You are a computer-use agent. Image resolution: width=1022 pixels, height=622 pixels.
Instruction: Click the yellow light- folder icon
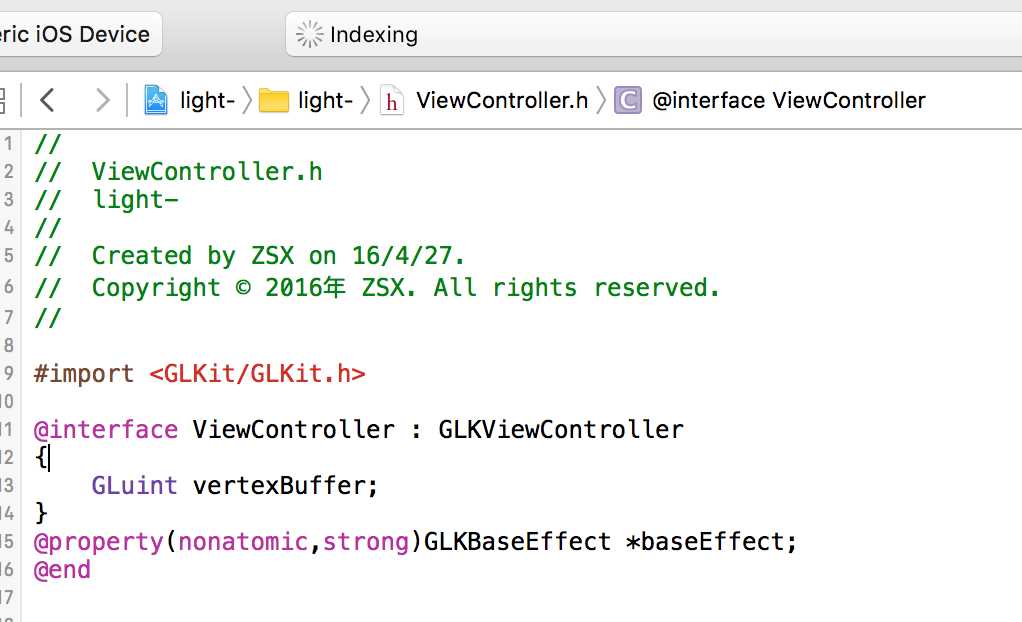coord(273,101)
